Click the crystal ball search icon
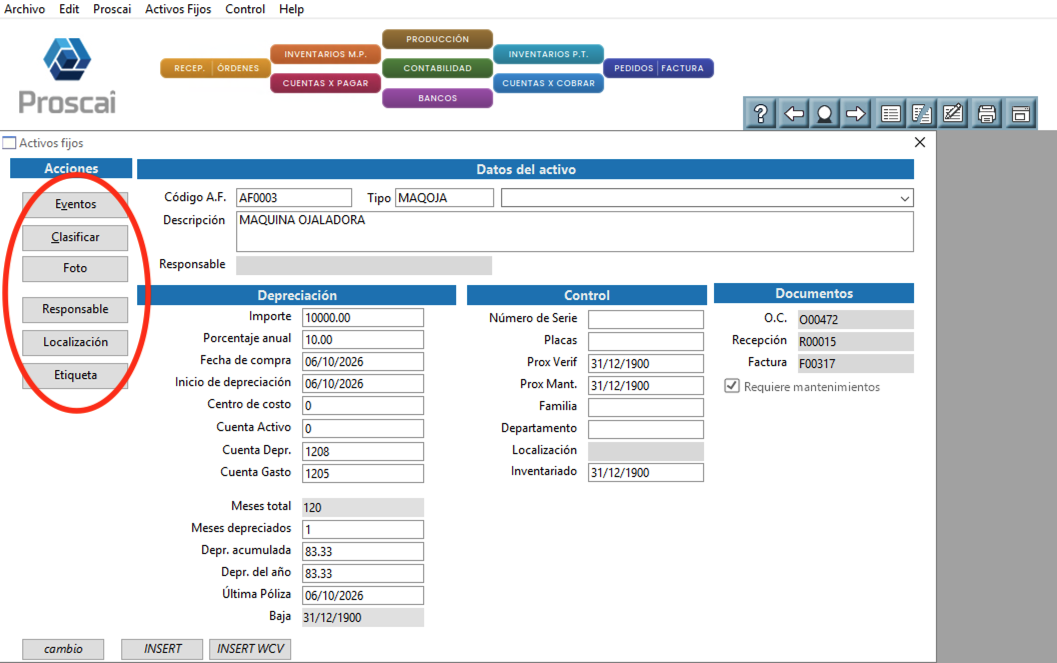 pos(824,114)
